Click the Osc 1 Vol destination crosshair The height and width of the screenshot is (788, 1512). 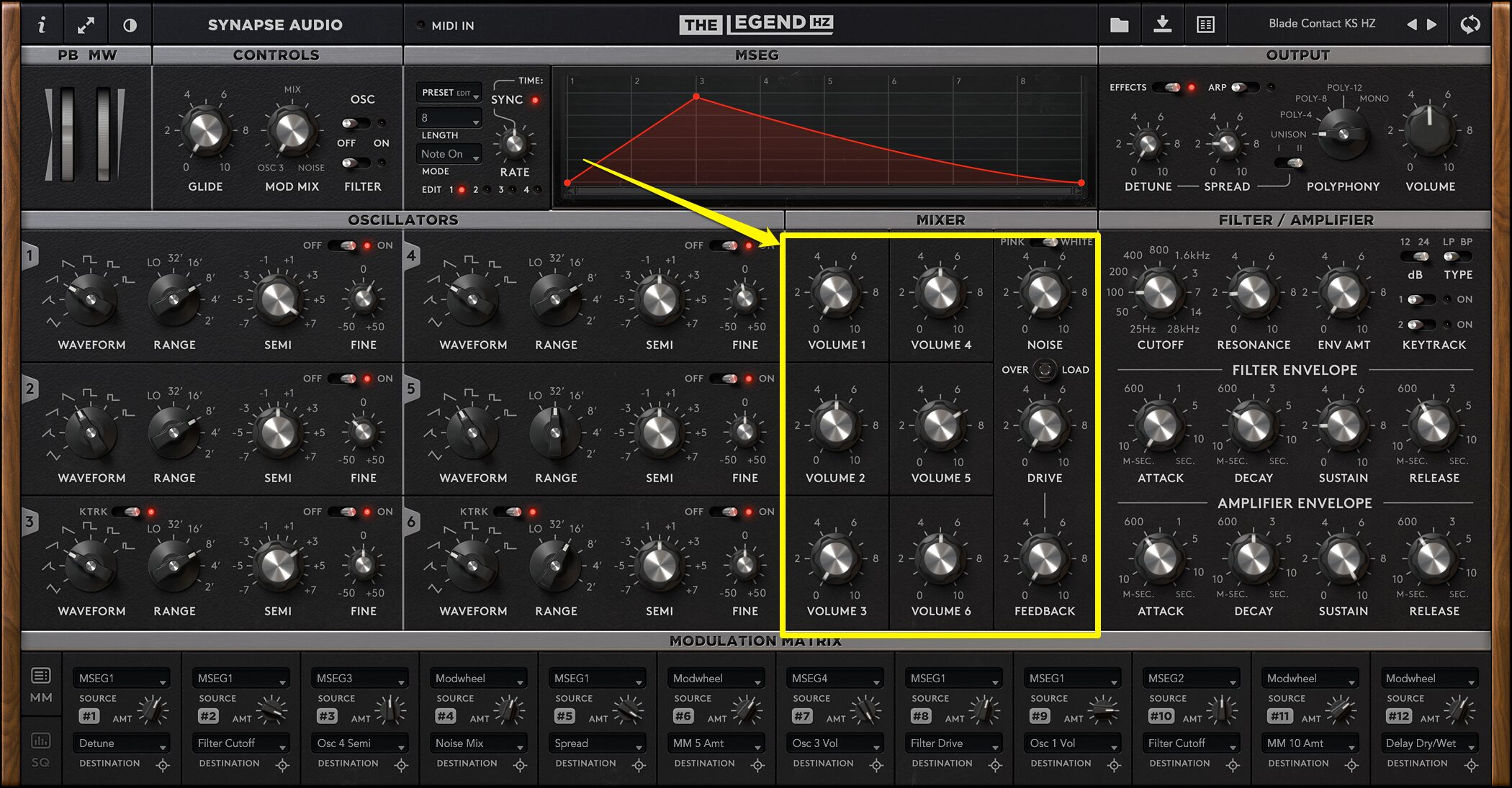coord(1114,765)
